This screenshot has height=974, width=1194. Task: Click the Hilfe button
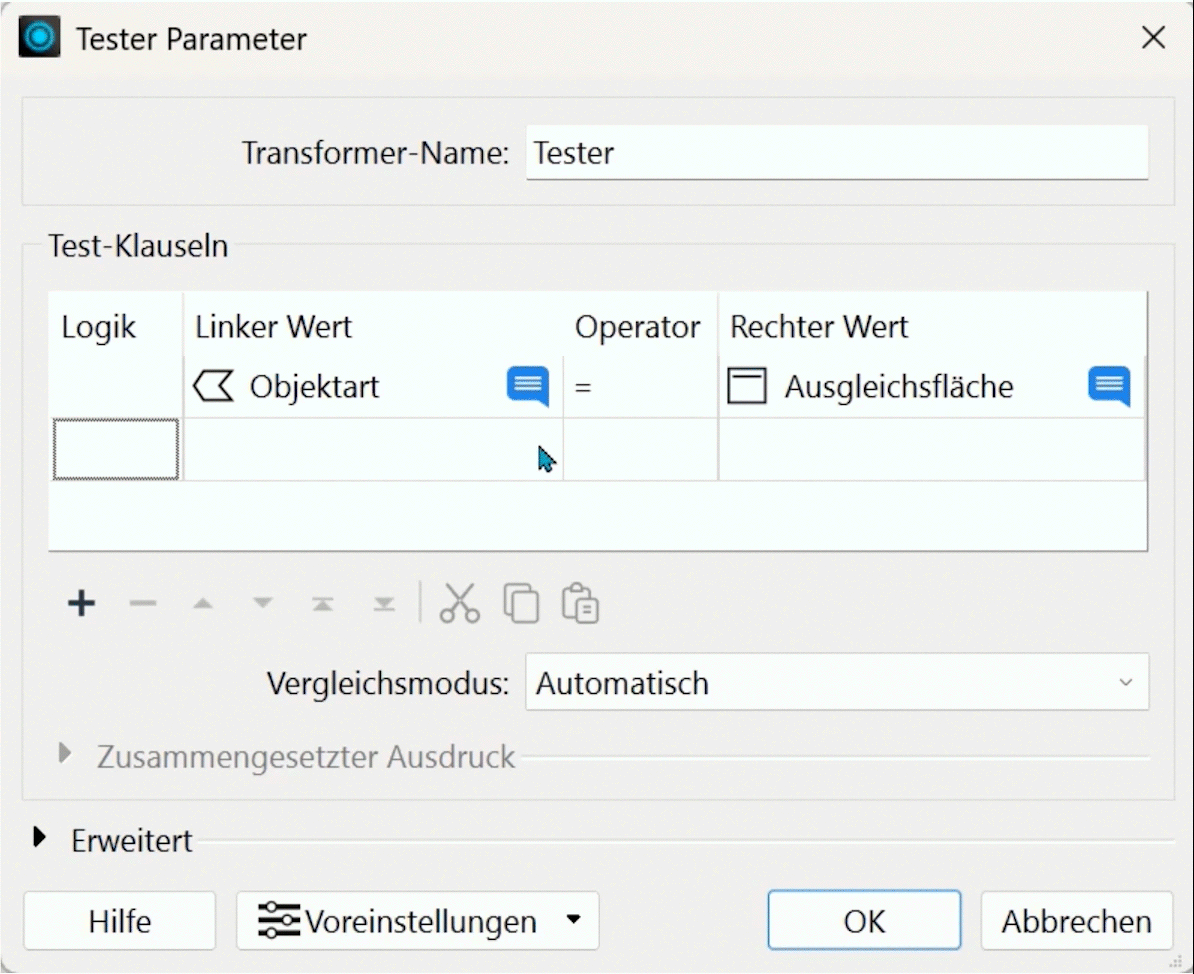coord(120,921)
